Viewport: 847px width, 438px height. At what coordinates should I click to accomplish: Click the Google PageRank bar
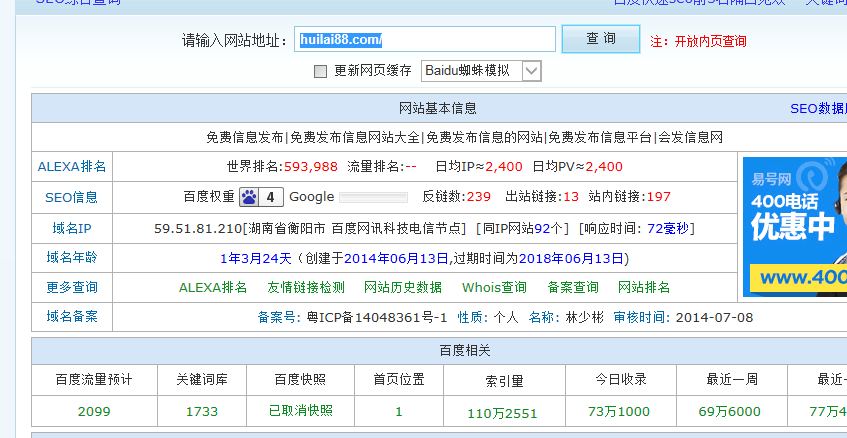pos(373,197)
